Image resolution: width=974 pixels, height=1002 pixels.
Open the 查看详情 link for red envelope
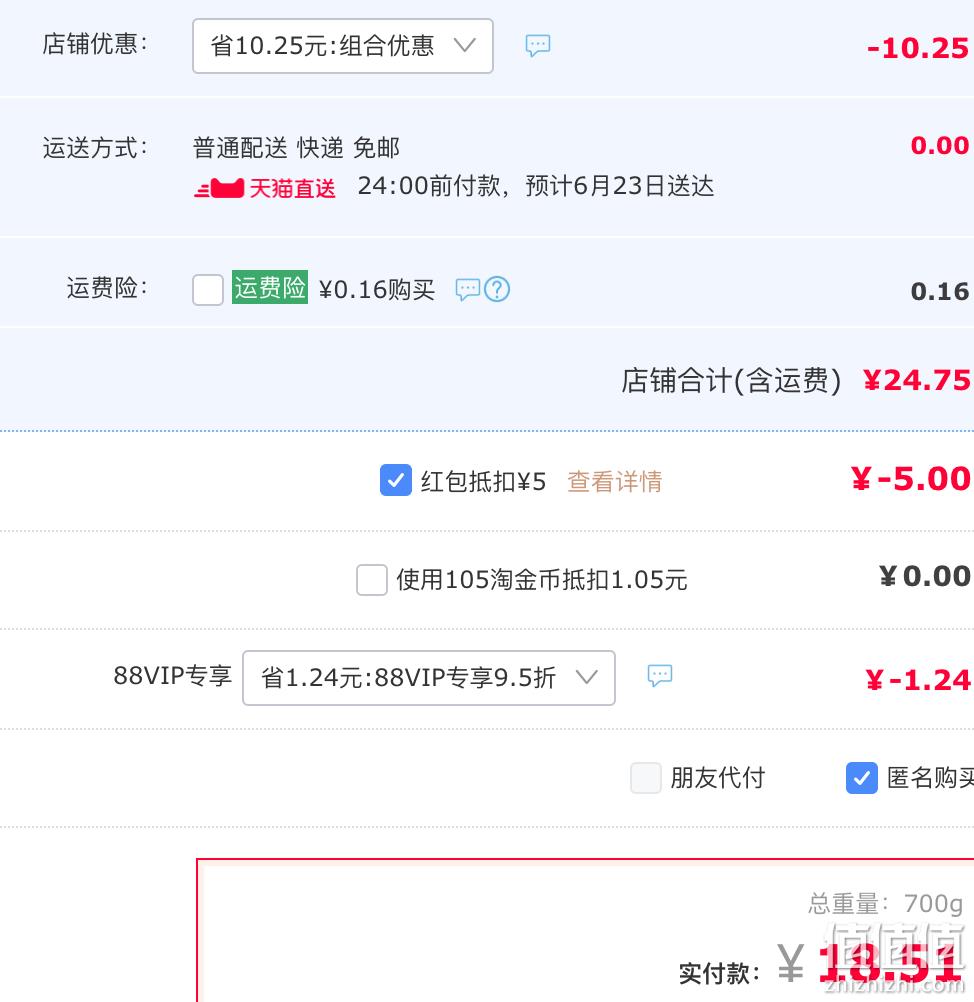614,481
